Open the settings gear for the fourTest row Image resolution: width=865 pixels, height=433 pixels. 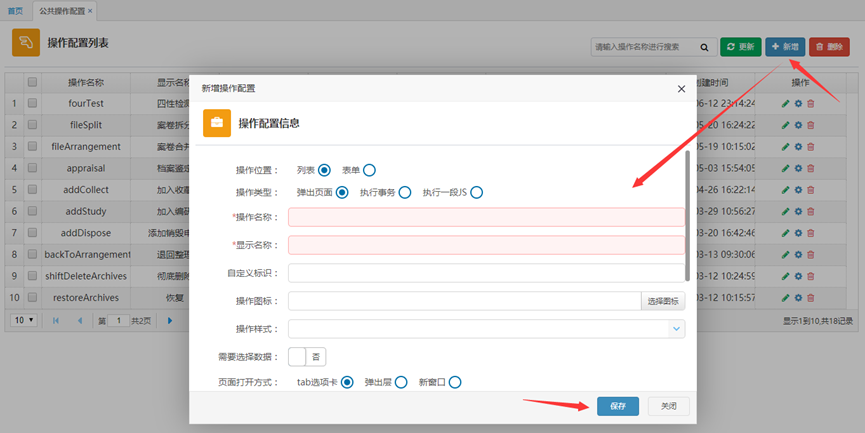click(x=798, y=104)
